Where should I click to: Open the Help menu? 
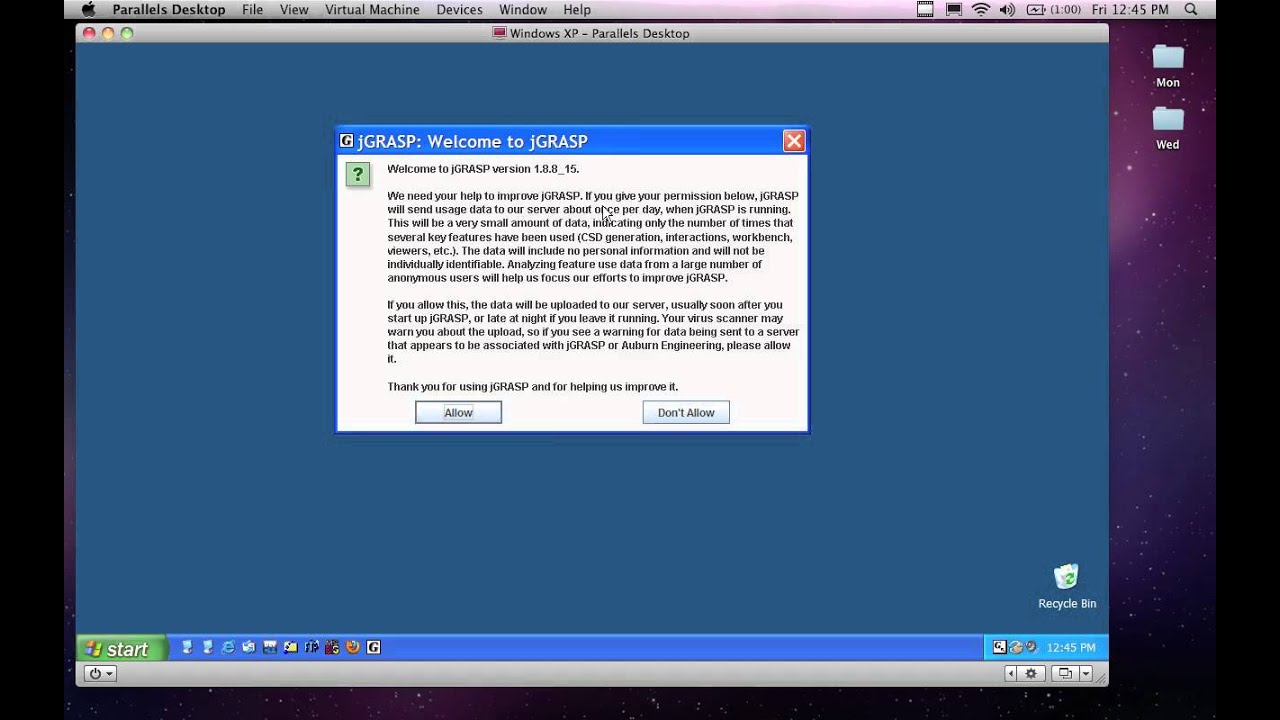click(577, 9)
